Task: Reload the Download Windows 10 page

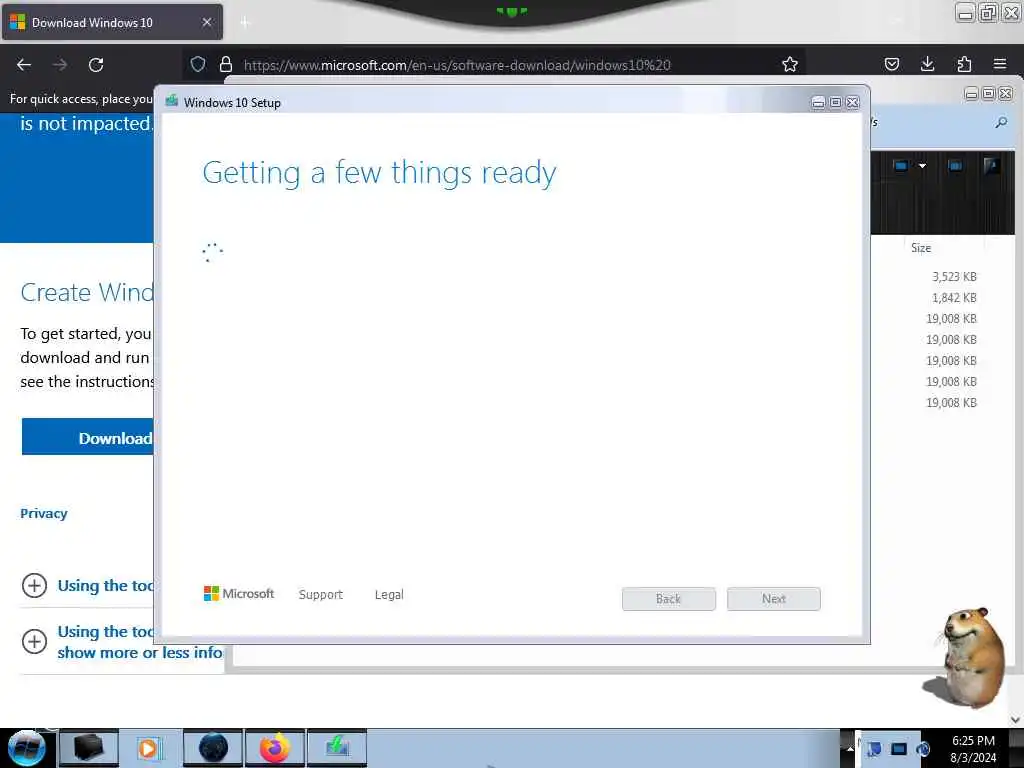Action: [96, 65]
